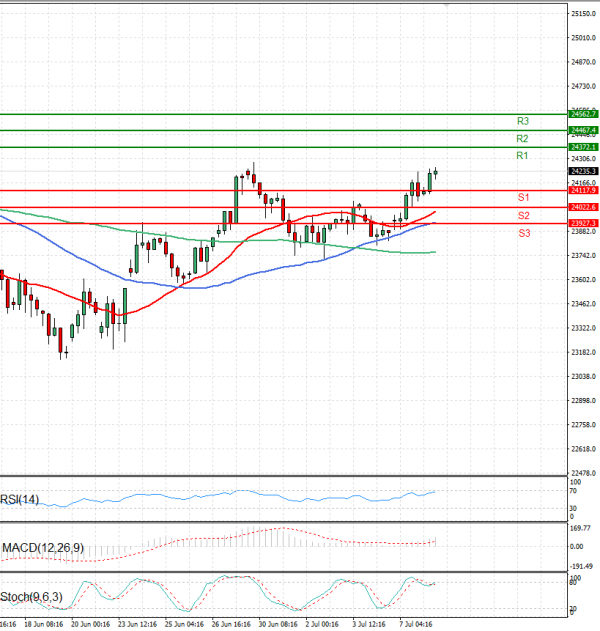Click the MACD 169.77 scale value
600x631 pixels.
point(580,528)
